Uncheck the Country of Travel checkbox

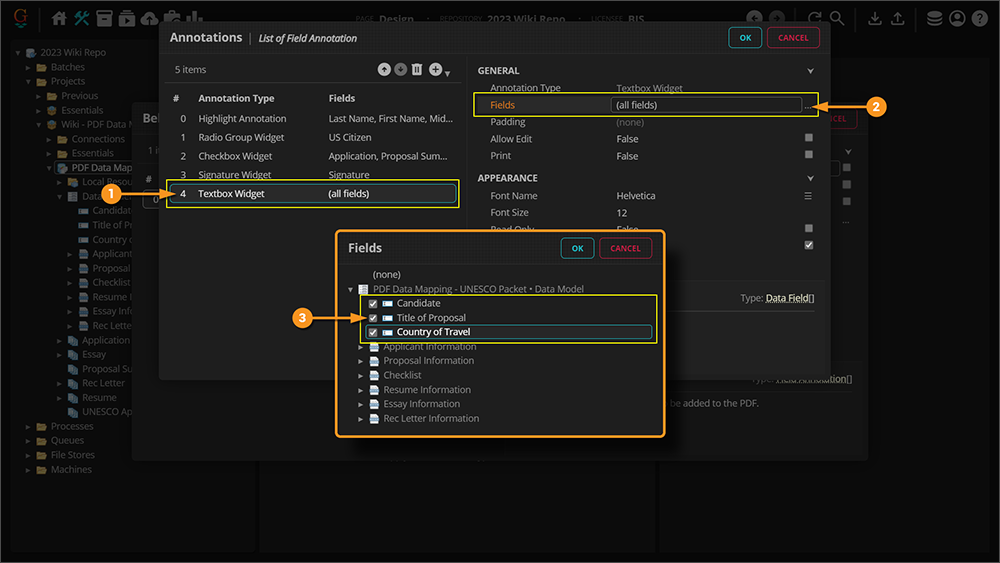[373, 332]
